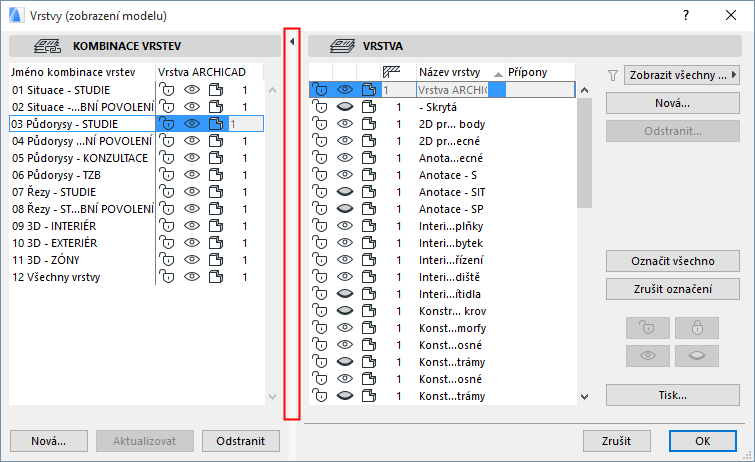Click the wireframe icon for 11 3D - ZÓNY
This screenshot has width=755, height=462.
(216, 260)
